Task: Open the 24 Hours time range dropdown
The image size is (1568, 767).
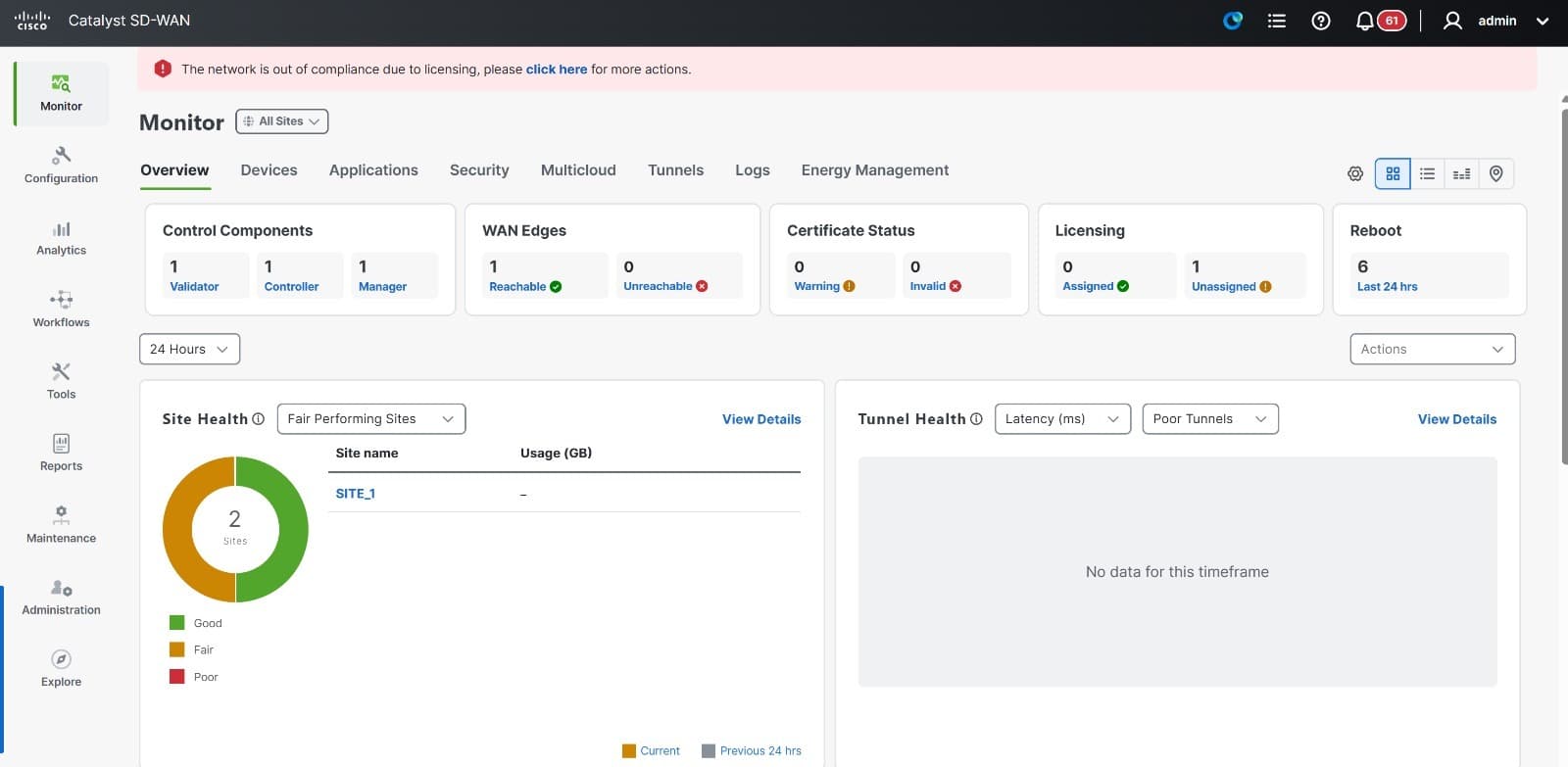Action: 189,349
